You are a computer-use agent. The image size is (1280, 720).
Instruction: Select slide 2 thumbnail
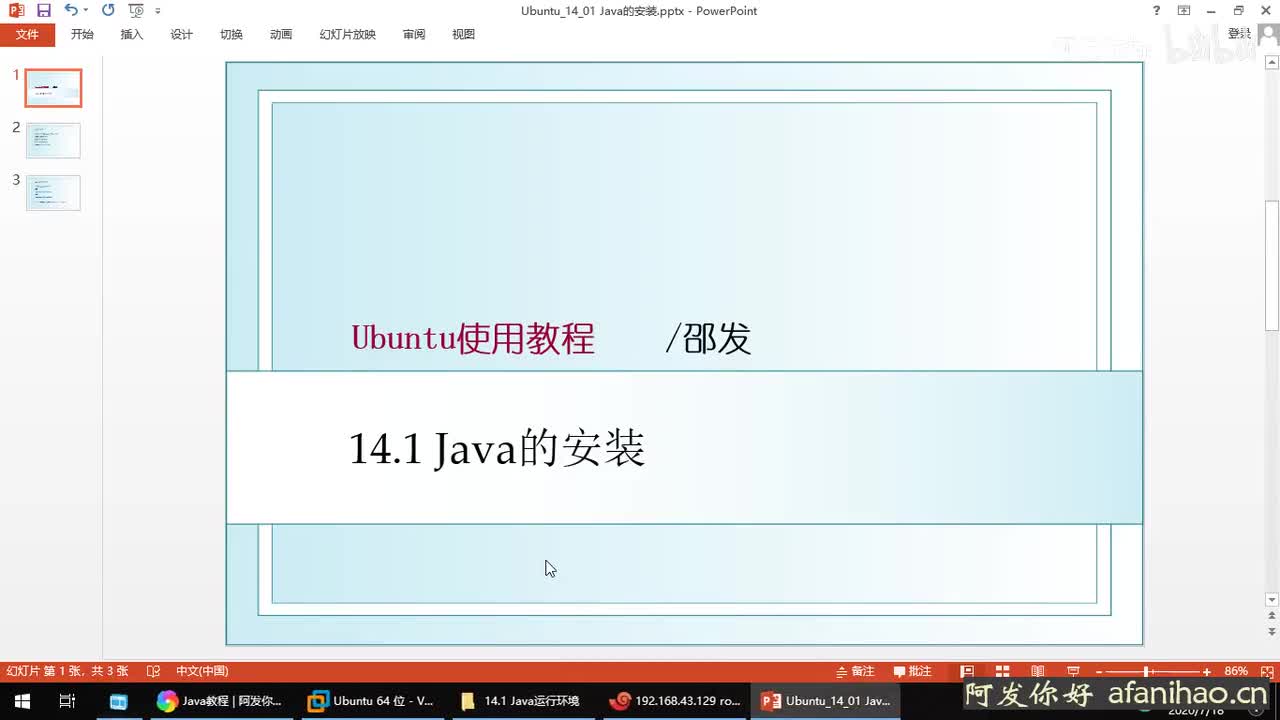(53, 140)
